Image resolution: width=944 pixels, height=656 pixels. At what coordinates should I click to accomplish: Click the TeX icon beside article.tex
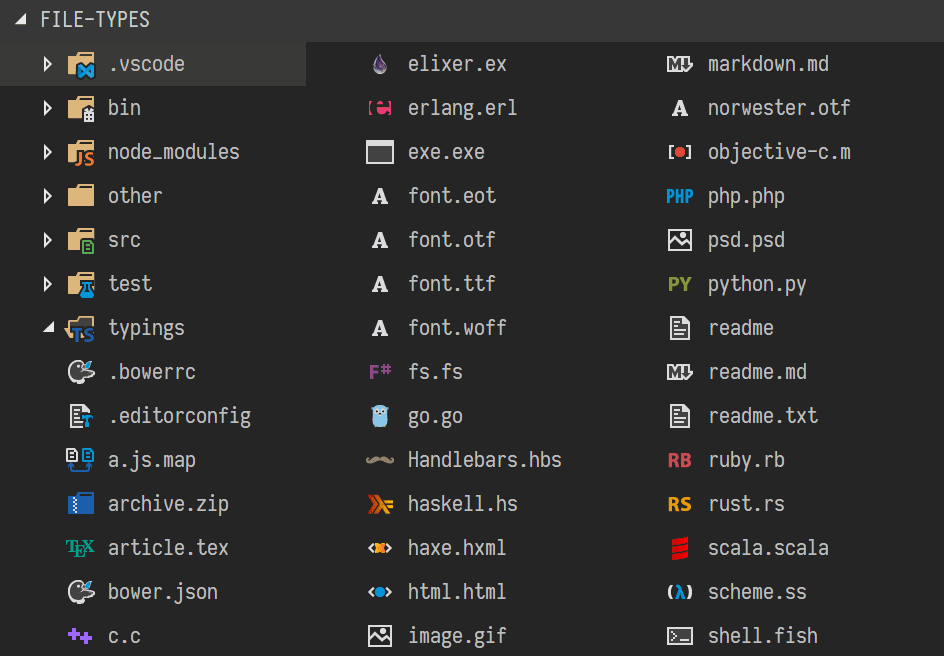pos(80,547)
